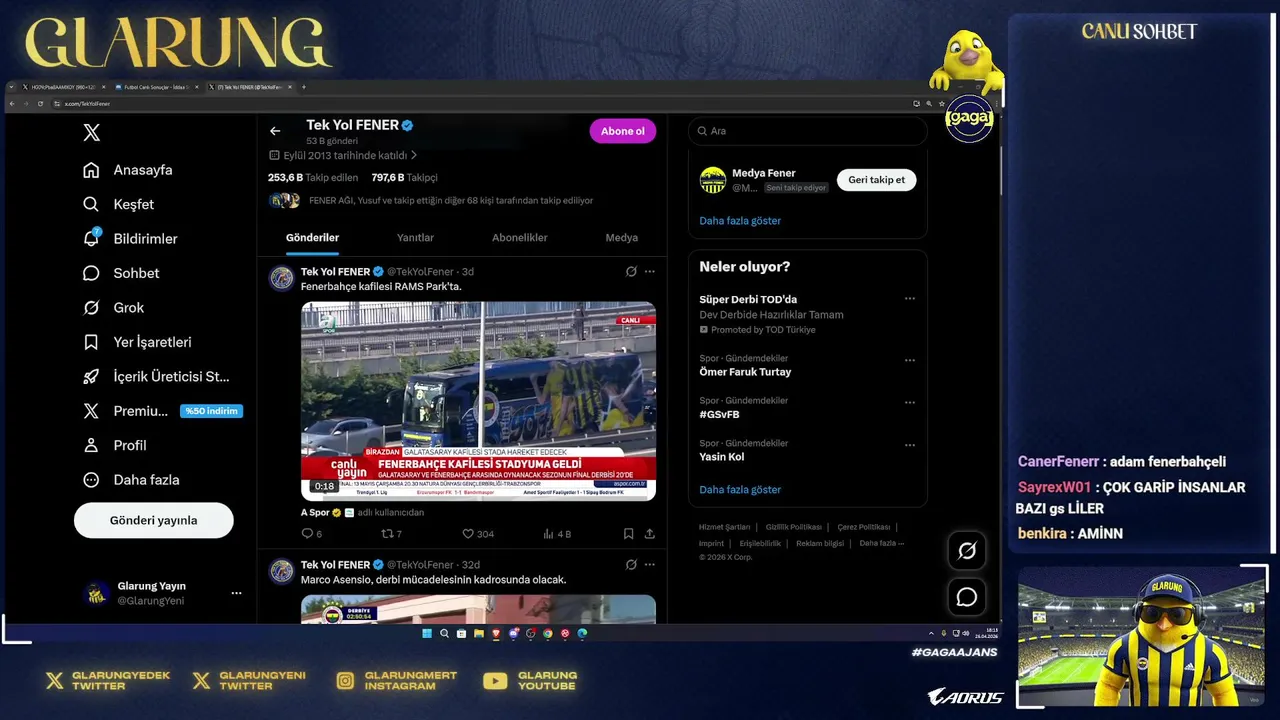The image size is (1280, 720).
Task: Click the Geri takip et button
Action: tap(877, 180)
